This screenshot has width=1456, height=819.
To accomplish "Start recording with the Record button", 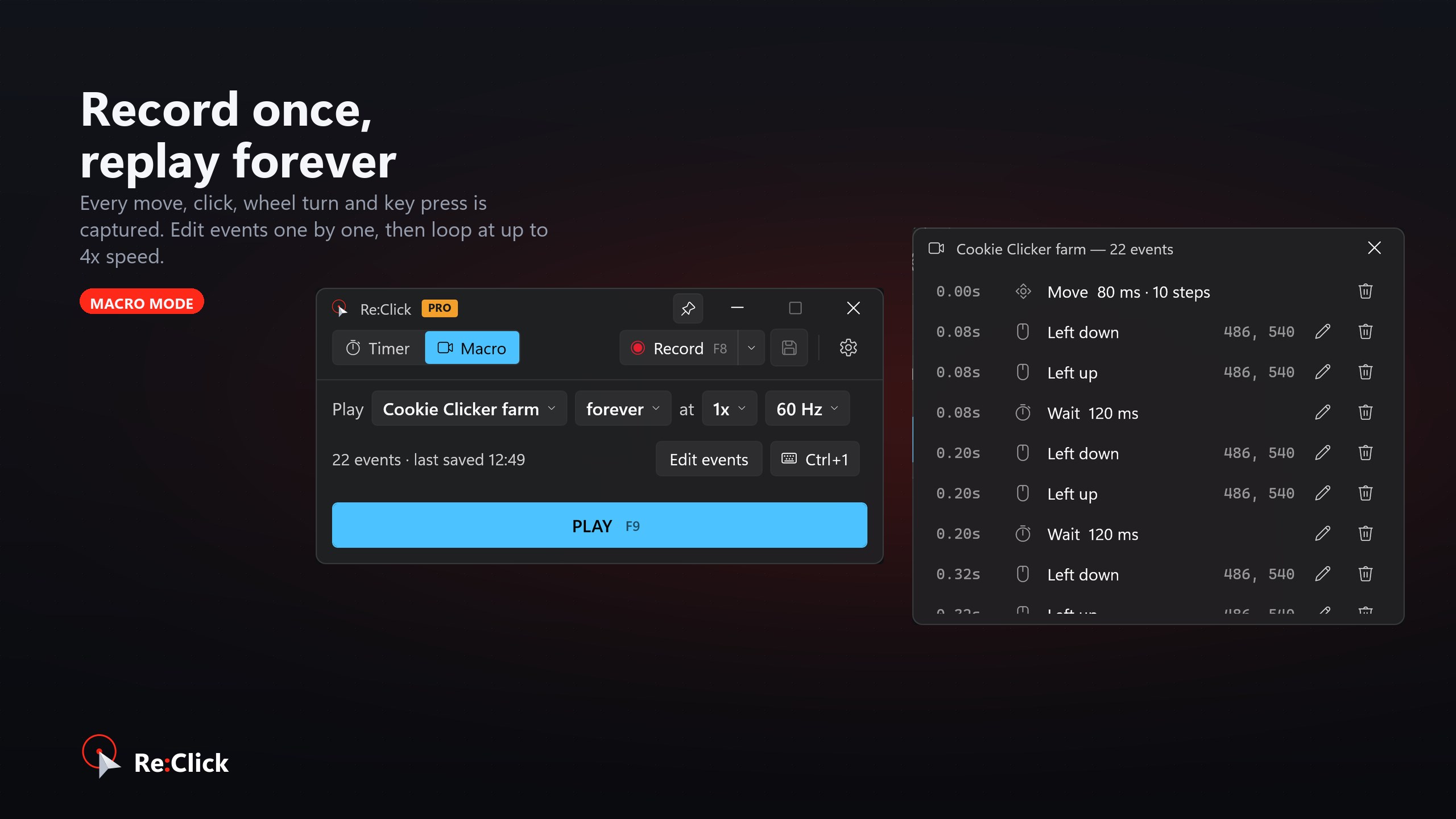I will pyautogui.click(x=679, y=348).
